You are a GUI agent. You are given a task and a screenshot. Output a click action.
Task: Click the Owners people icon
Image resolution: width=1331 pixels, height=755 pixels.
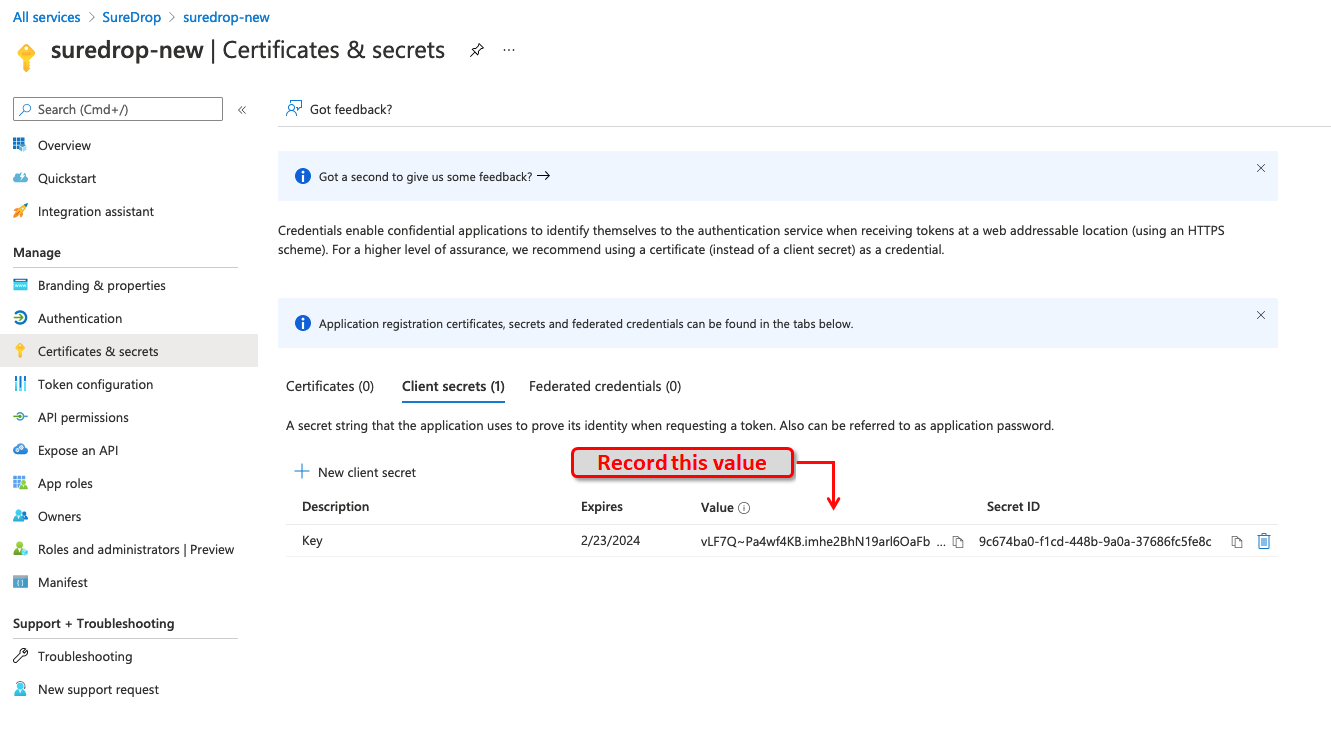tap(20, 516)
